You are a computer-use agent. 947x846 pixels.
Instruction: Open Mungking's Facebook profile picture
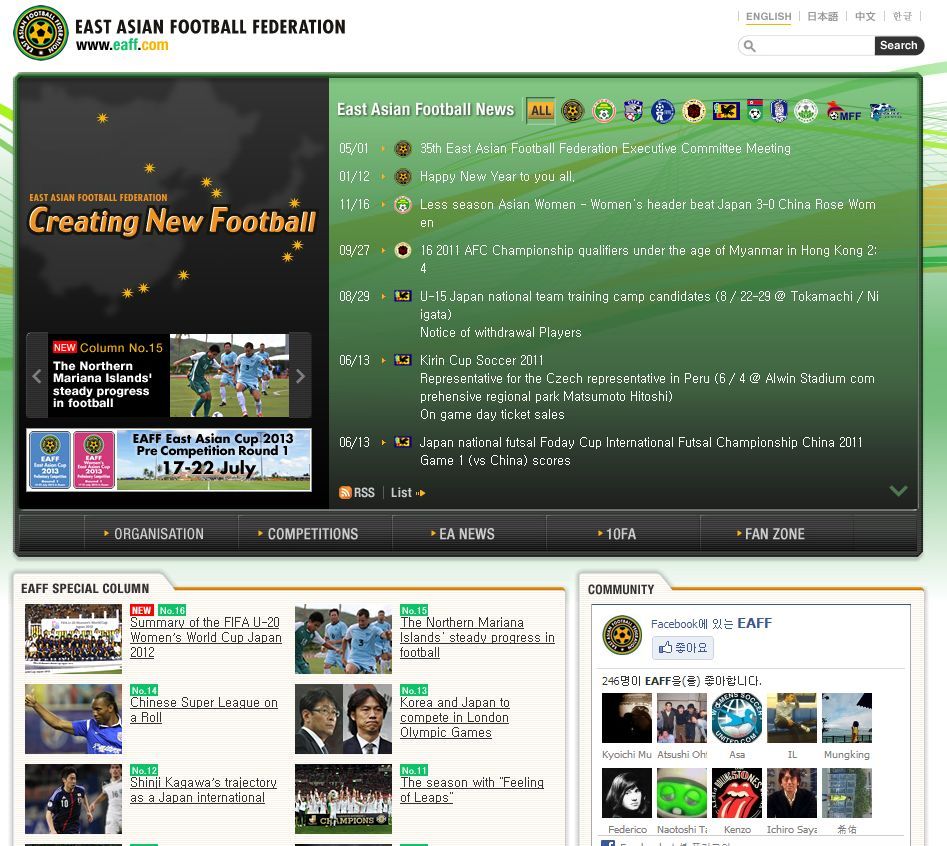(x=847, y=718)
